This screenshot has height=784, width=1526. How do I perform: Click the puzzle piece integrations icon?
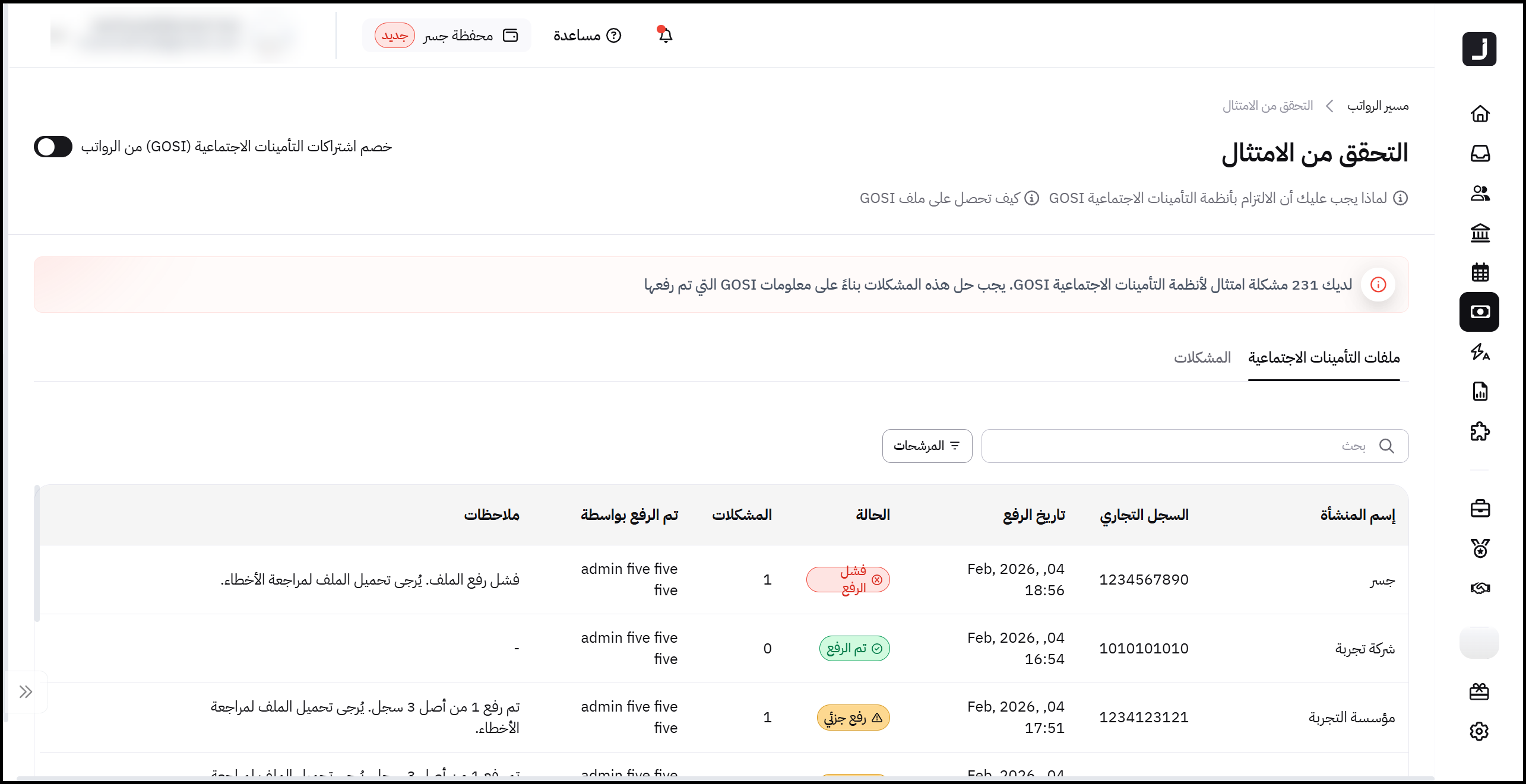(1480, 431)
